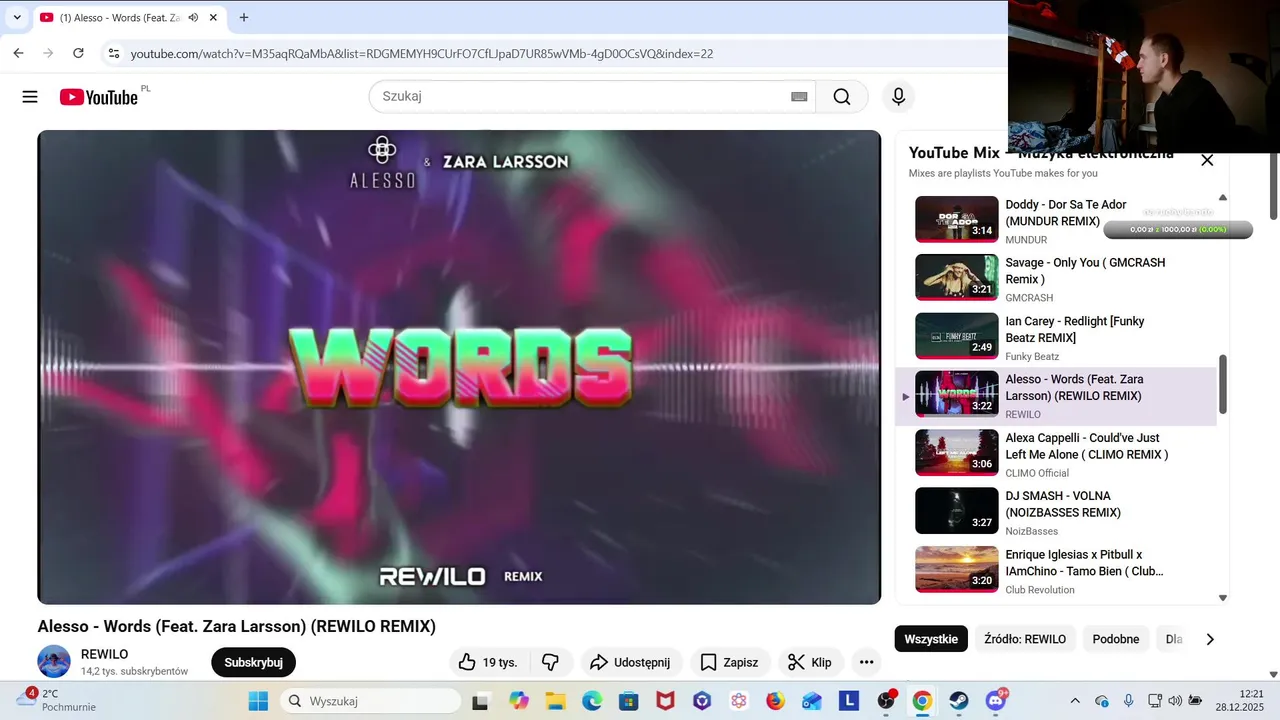This screenshot has width=1280, height=720.
Task: Click the video title text below player
Action: 236,627
